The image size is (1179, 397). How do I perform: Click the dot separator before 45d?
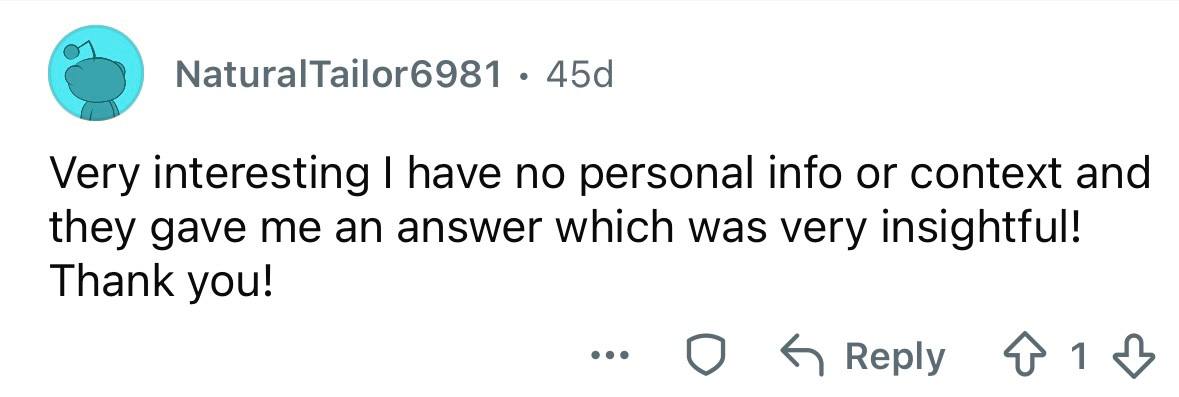coord(525,74)
